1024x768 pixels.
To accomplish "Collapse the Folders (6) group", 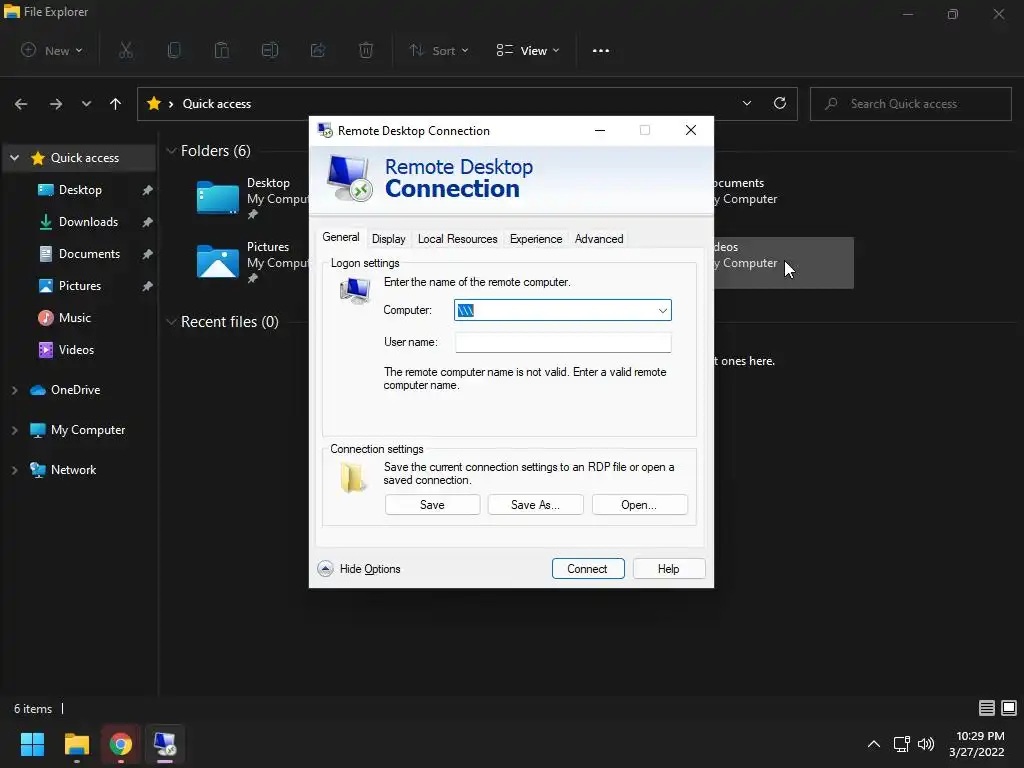I will 171,151.
